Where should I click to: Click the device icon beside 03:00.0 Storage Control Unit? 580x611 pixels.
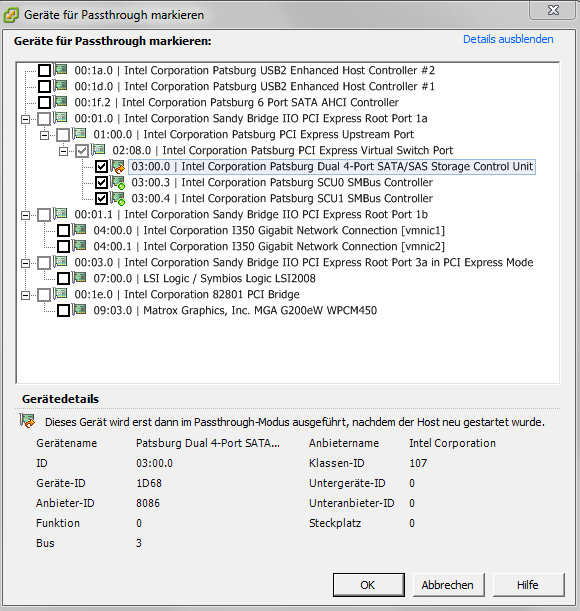point(118,166)
